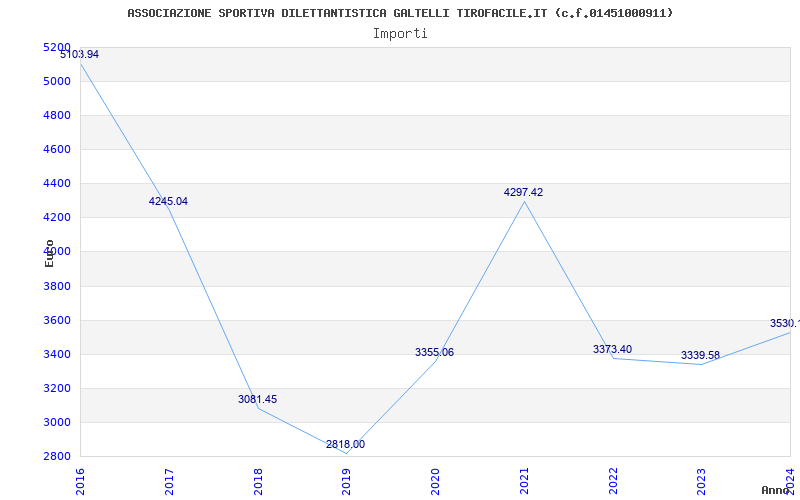Click the y-axis tick 3800

point(57,286)
